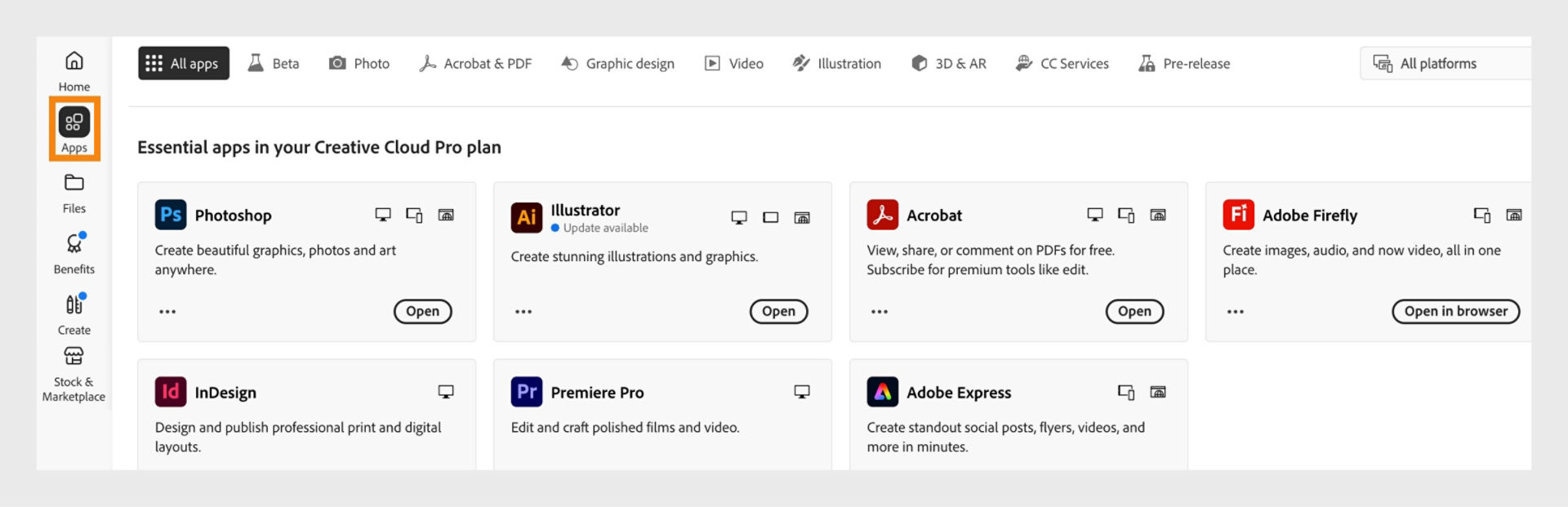The image size is (1568, 507).
Task: Click Illustrator's web platform icon
Action: coord(802,217)
